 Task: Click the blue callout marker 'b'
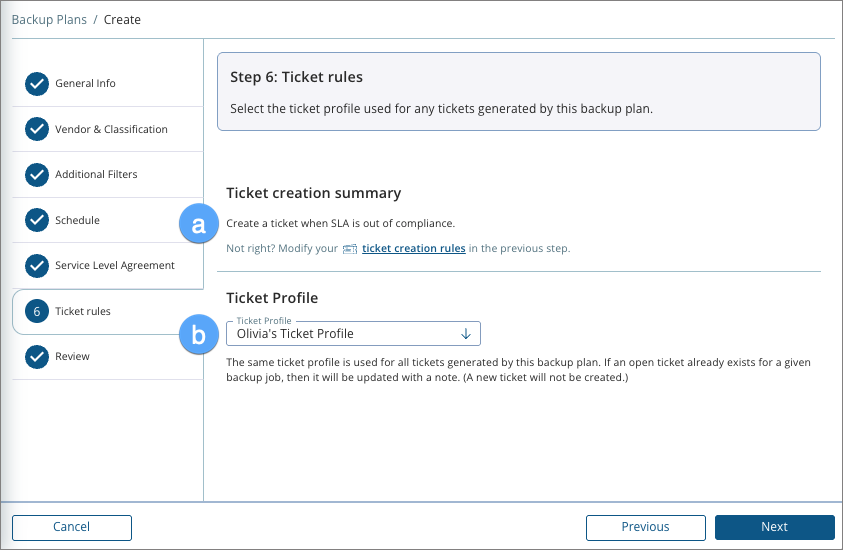point(199,336)
